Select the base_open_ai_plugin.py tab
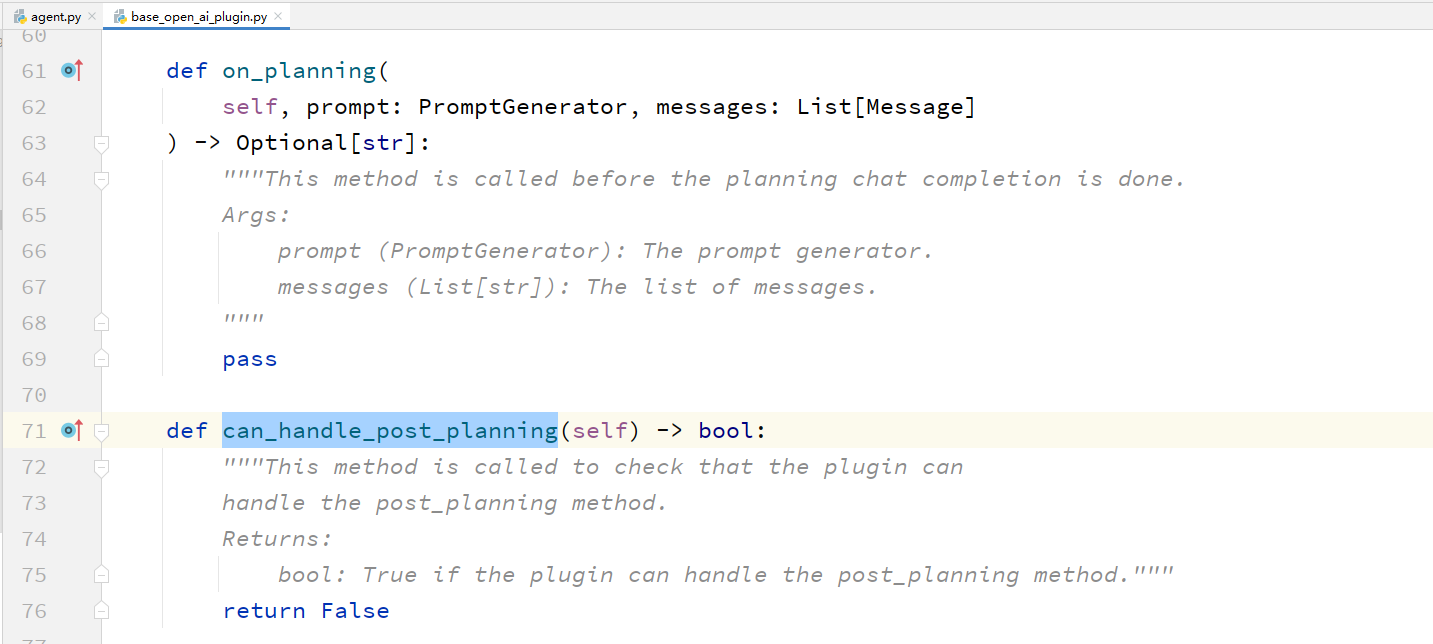1433x644 pixels. pos(198,17)
